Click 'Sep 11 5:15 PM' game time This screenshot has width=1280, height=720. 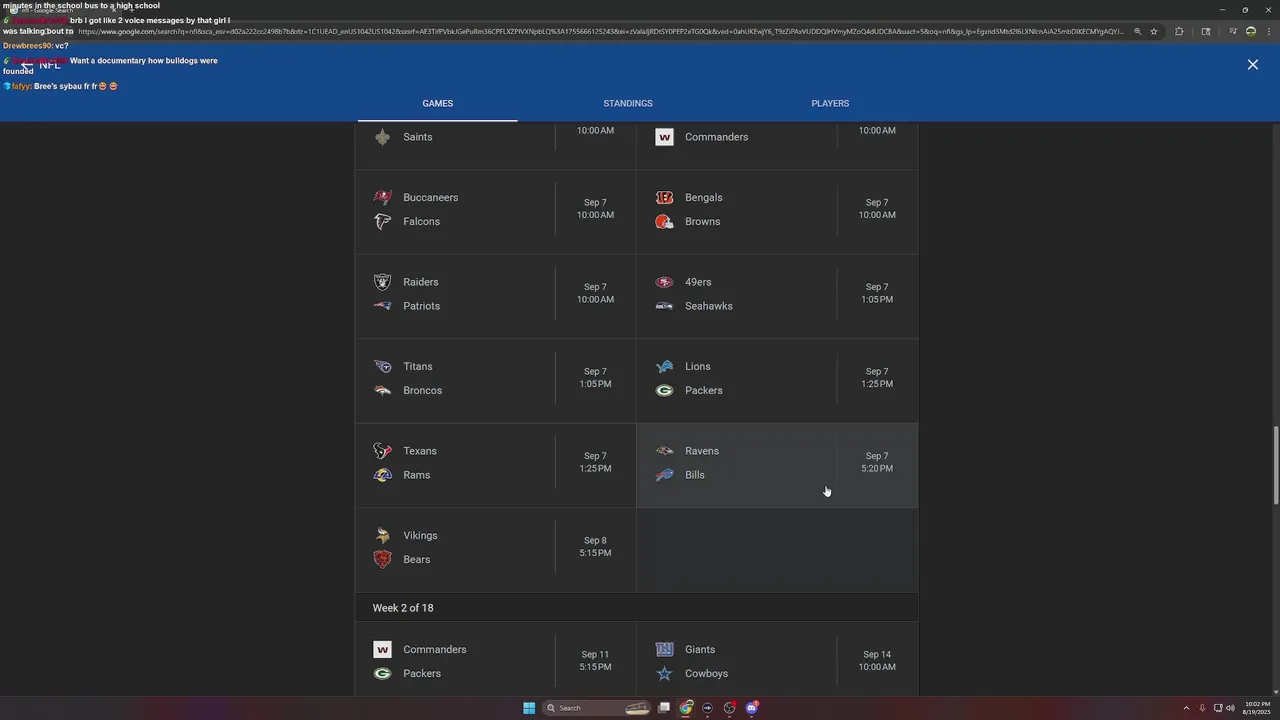tap(595, 661)
